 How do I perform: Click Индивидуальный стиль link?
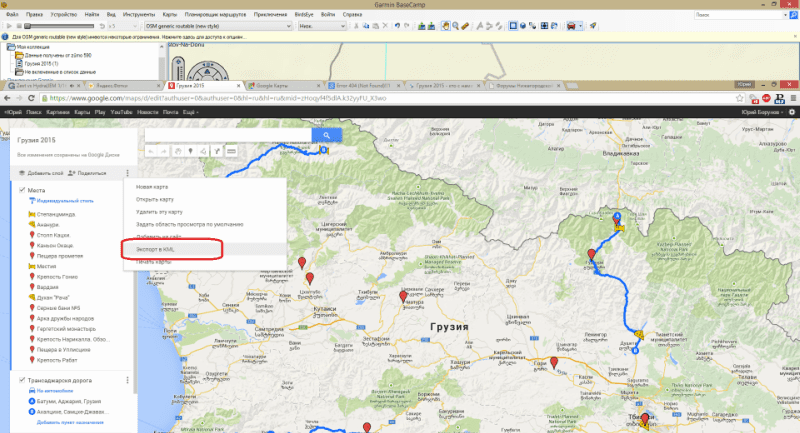(65, 201)
